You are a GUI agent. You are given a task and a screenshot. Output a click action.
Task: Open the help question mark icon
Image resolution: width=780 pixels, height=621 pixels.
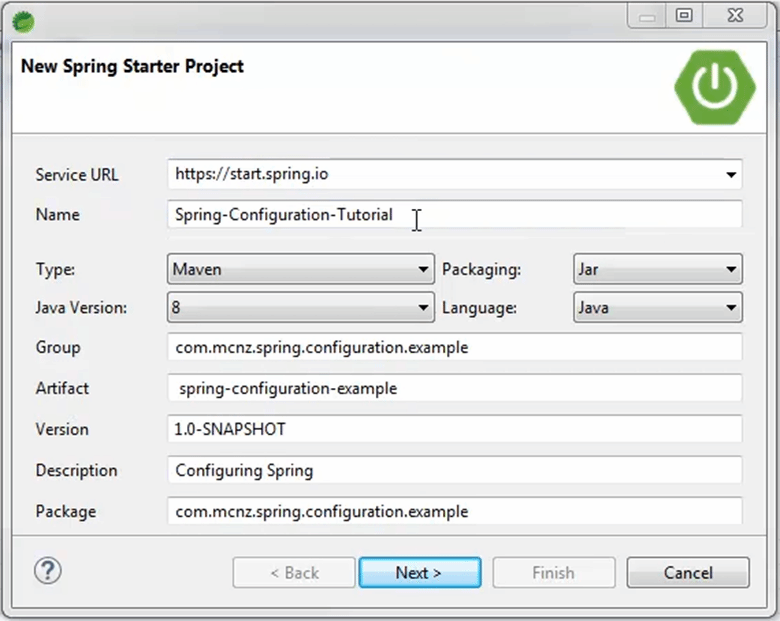coord(48,571)
